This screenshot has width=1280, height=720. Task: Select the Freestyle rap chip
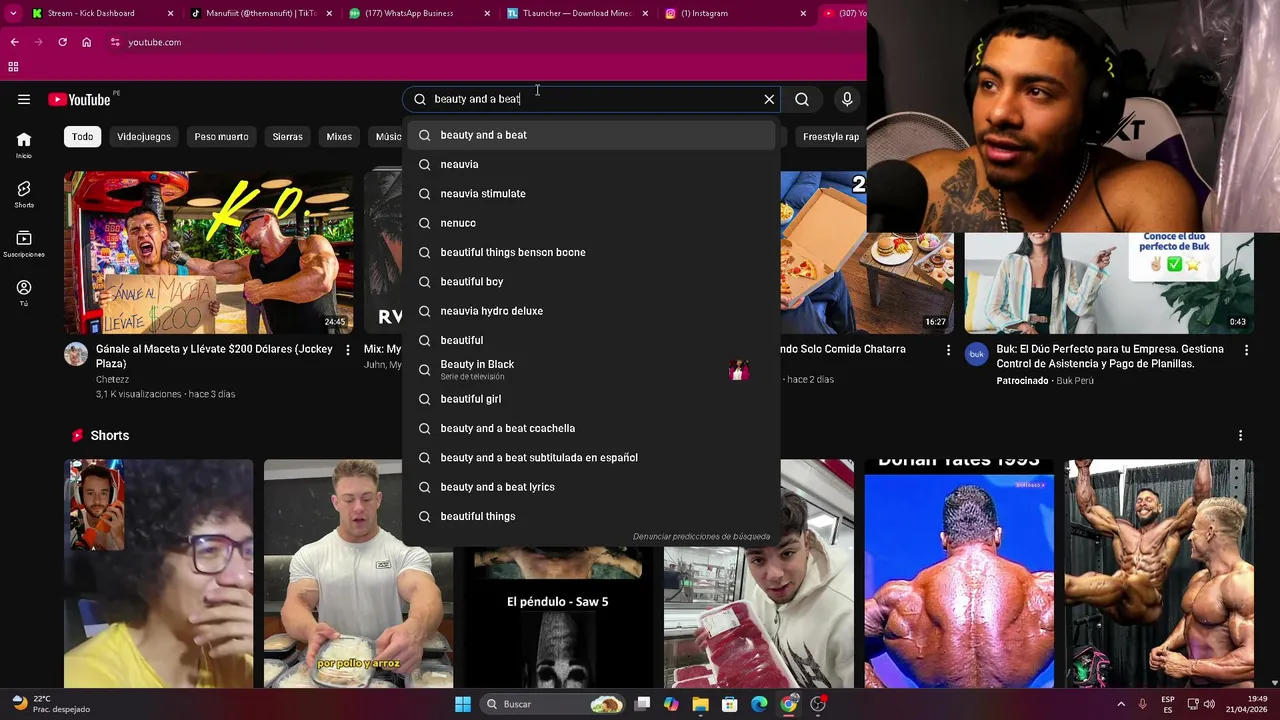pos(831,137)
